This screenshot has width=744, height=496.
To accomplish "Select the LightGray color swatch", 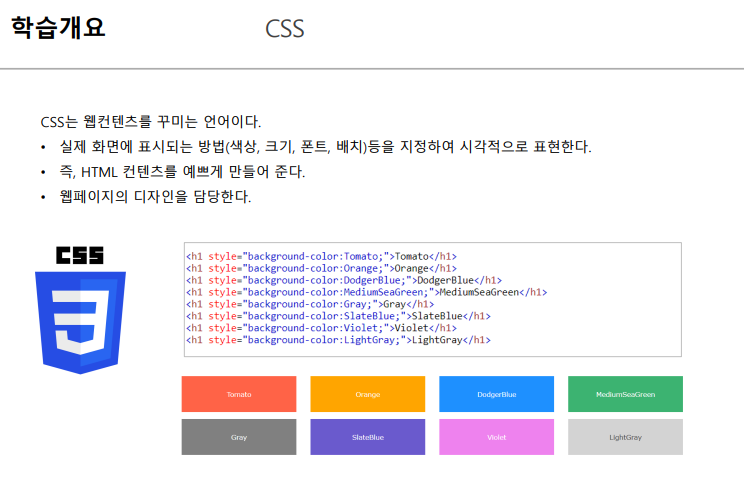I will click(x=625, y=437).
